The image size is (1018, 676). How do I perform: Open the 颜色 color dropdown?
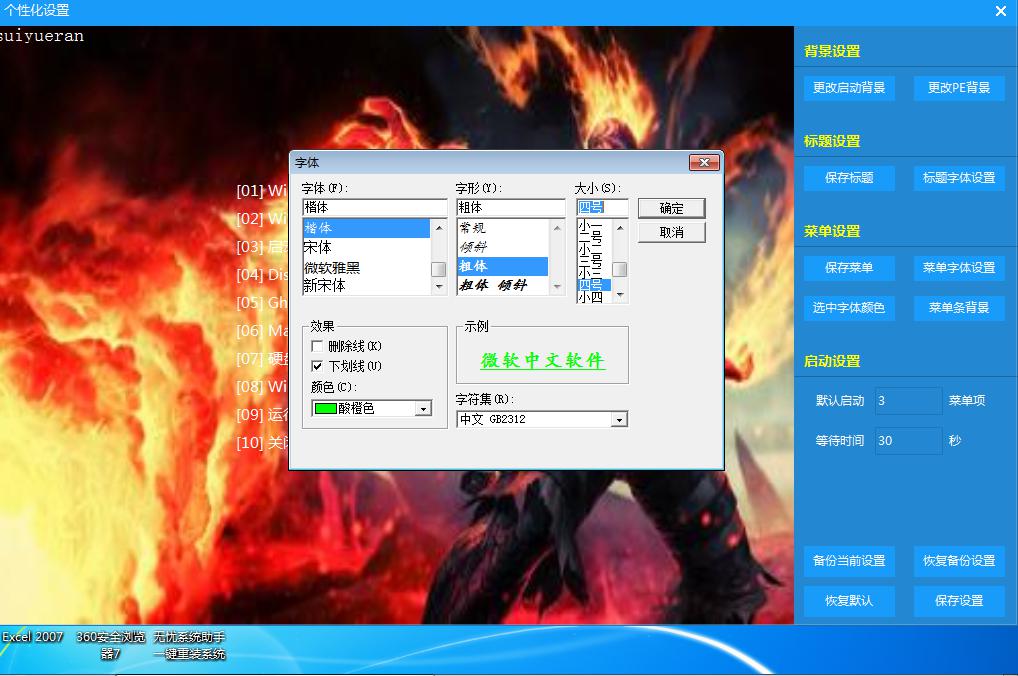pyautogui.click(x=423, y=408)
